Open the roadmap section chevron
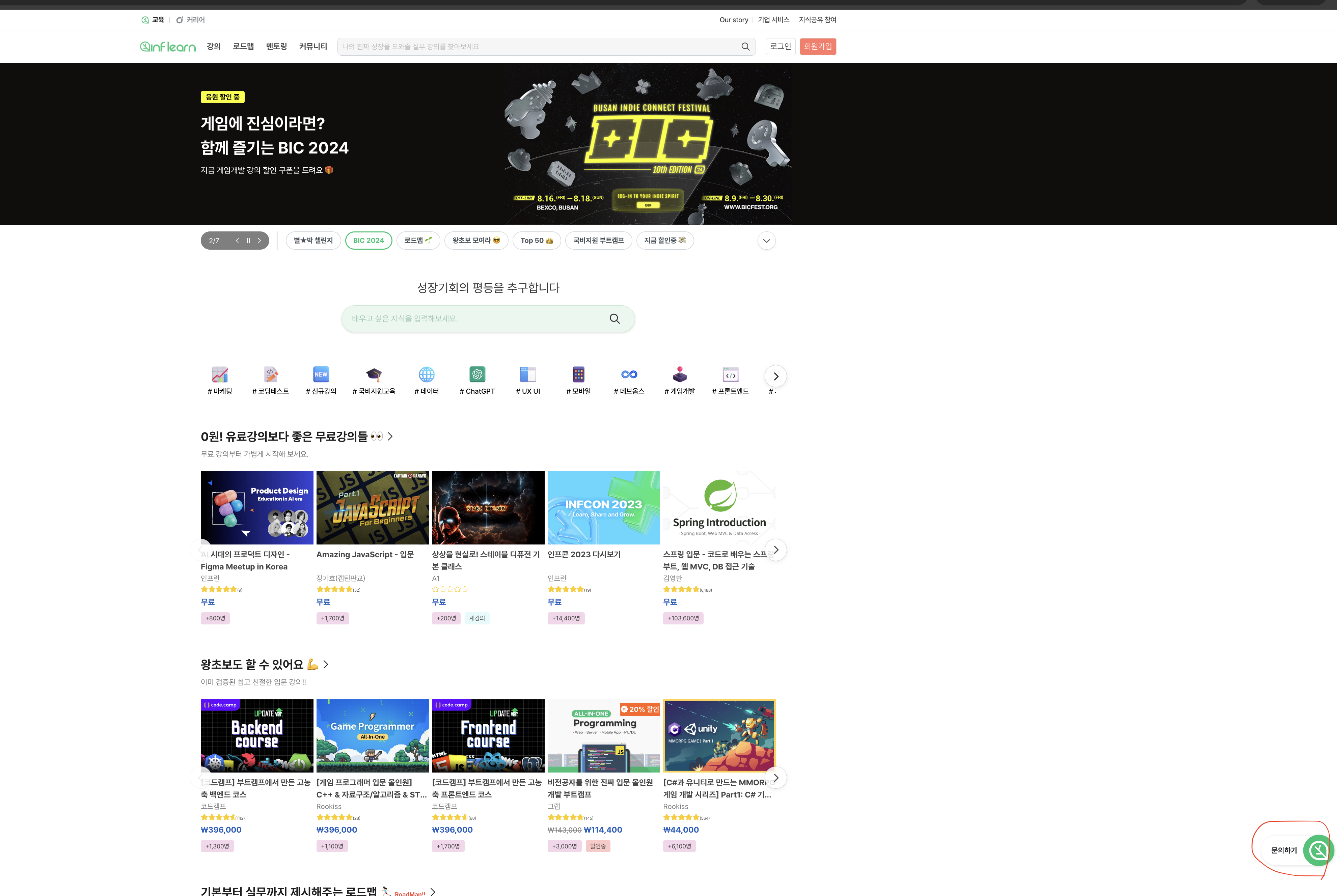This screenshot has height=896, width=1337. 433,891
